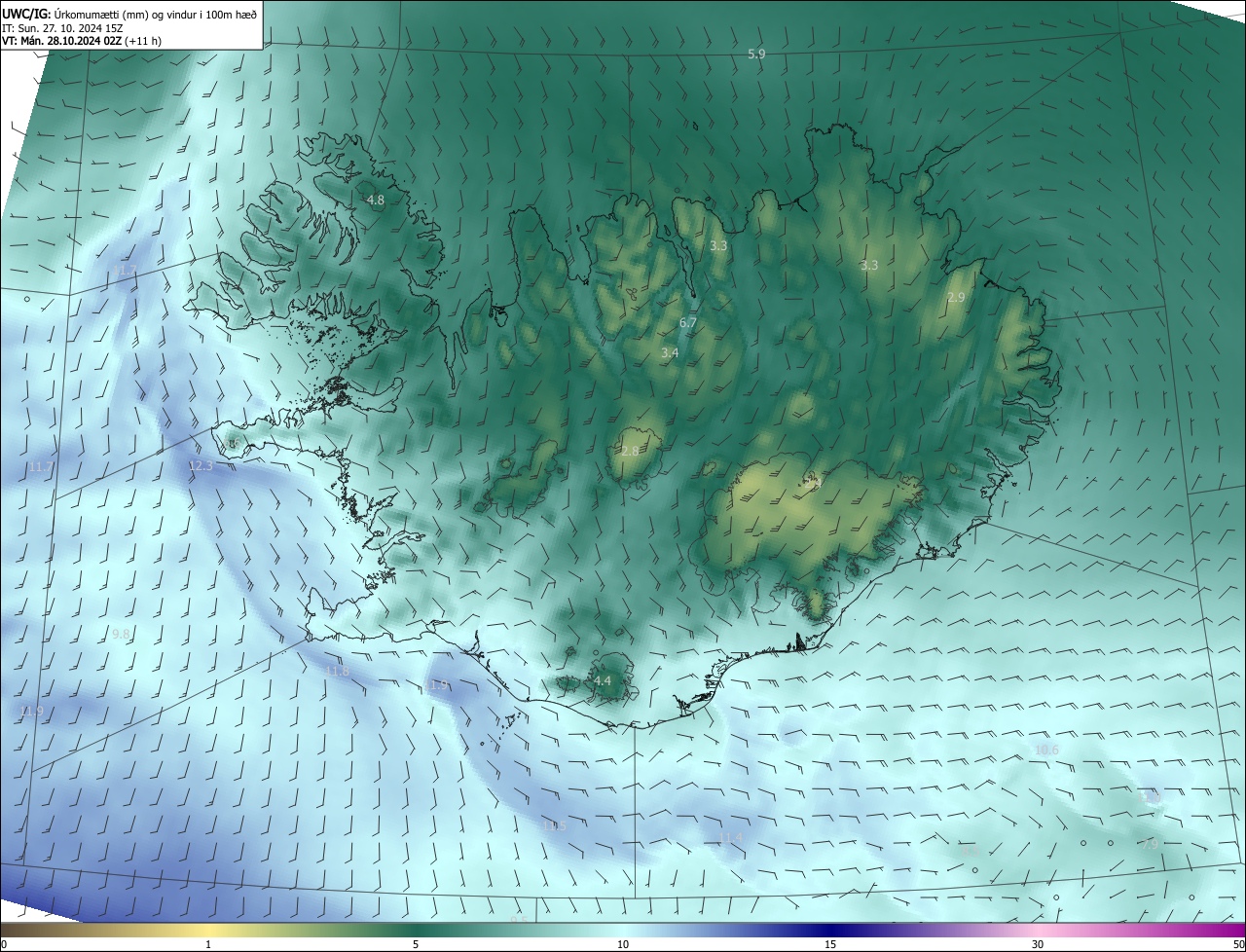This screenshot has height=952, width=1246.
Task: Click the map value "2.9"
Action: click(956, 298)
